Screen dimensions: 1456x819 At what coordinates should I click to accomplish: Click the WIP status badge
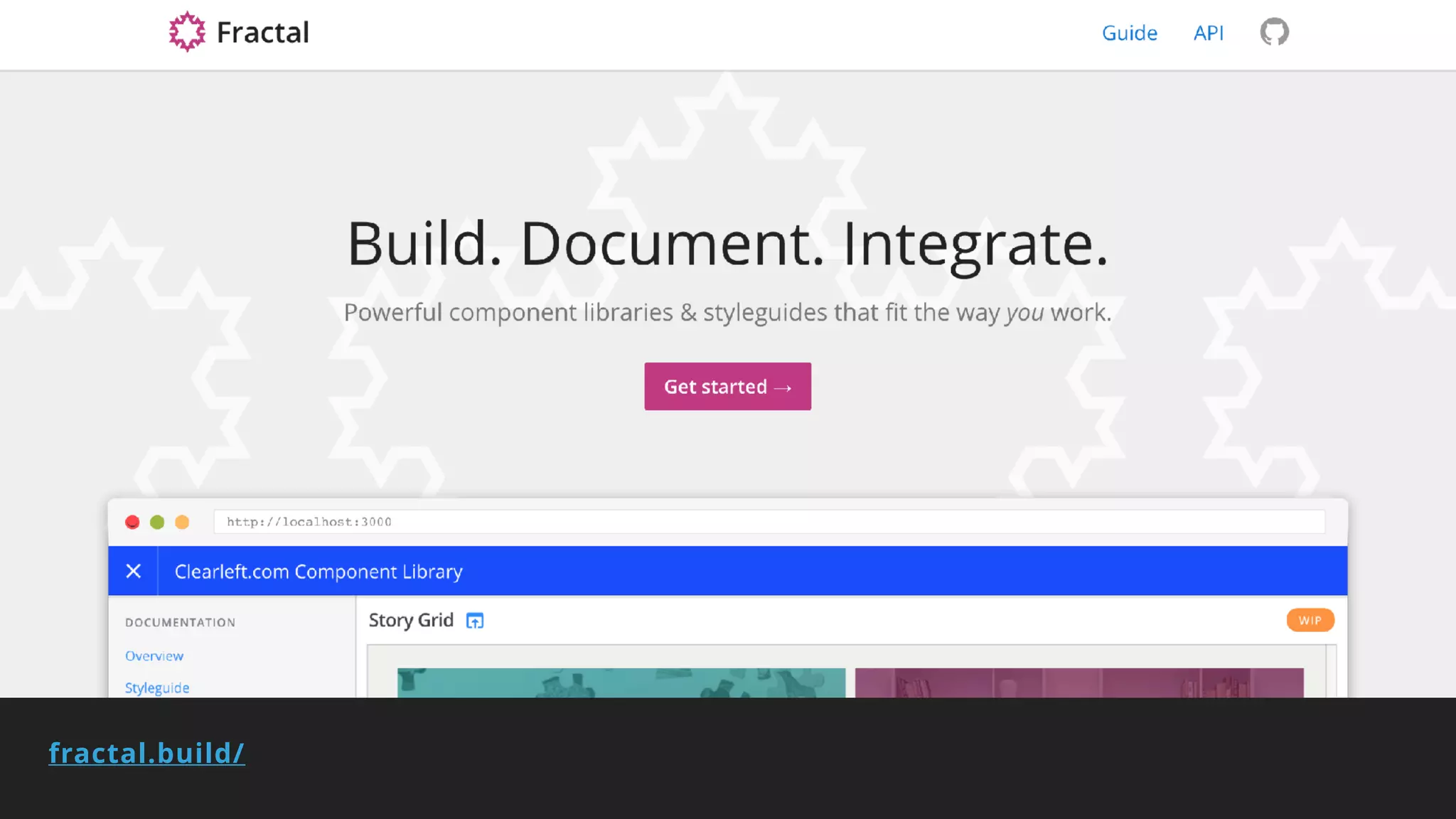(1310, 620)
